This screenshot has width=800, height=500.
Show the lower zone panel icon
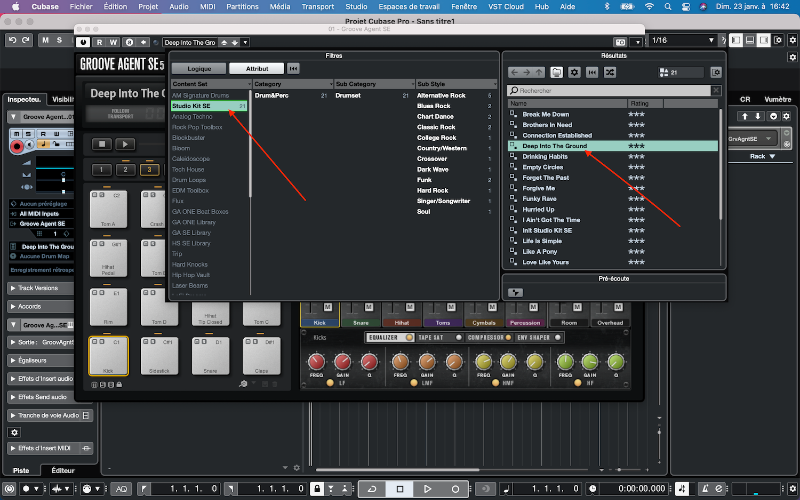[749, 40]
